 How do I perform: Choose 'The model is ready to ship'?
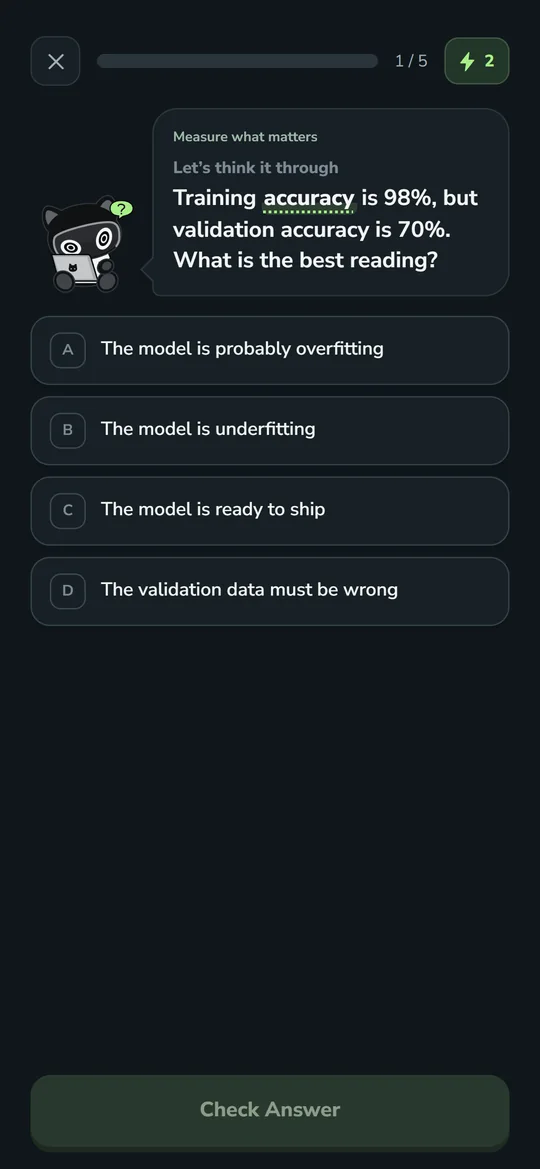pyautogui.click(x=270, y=511)
